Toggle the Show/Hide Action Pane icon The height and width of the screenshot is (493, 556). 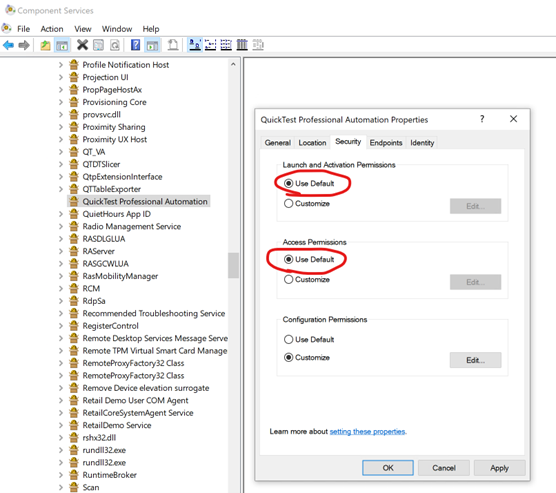click(152, 45)
